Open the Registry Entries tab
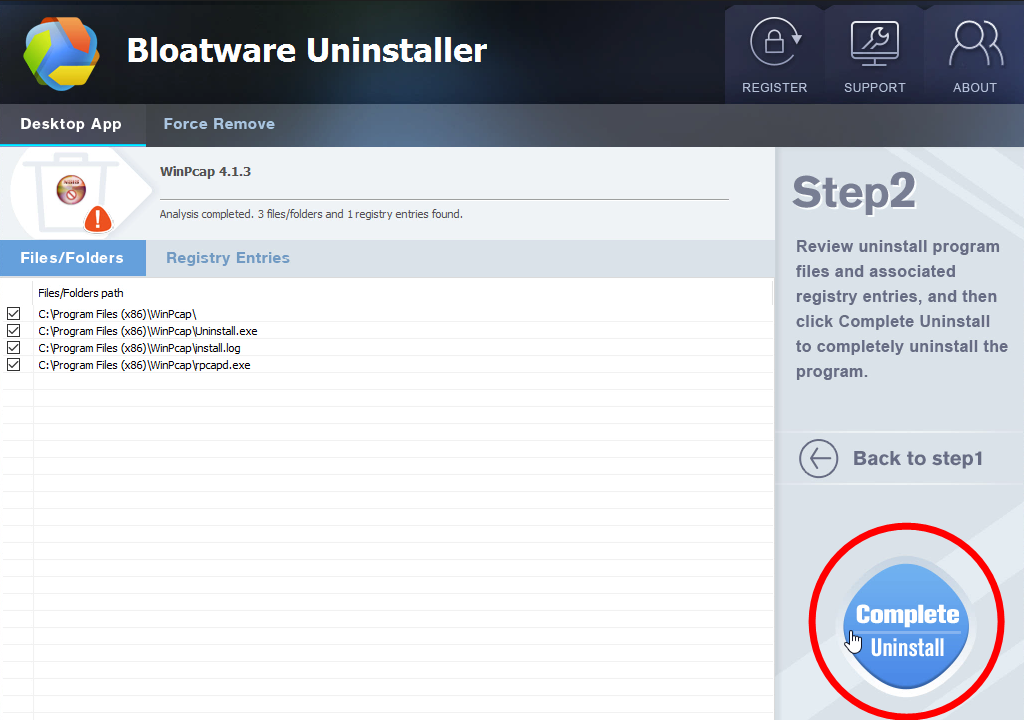1024x720 pixels. 228,258
